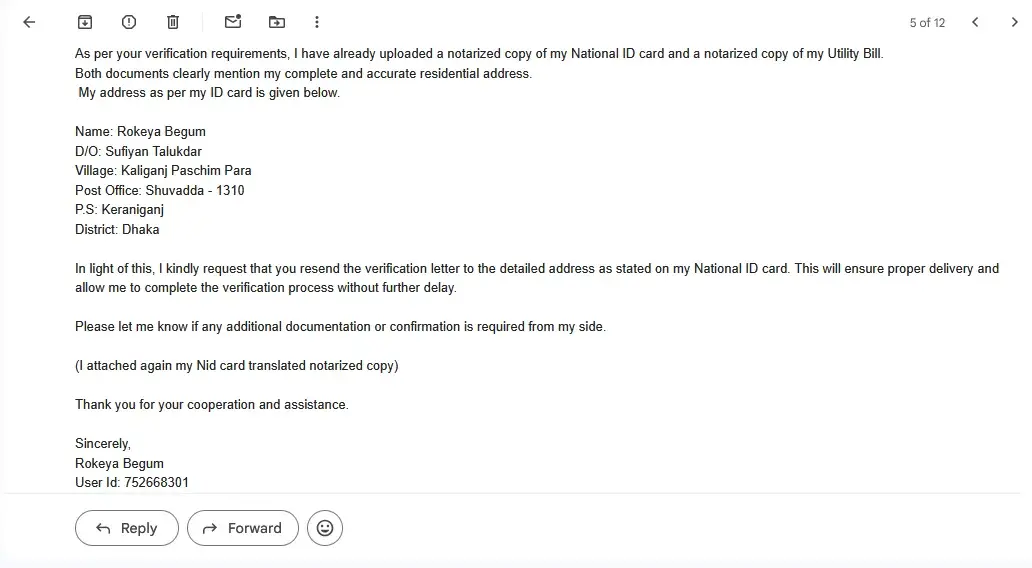This screenshot has height=568, width=1032.
Task: Report this email as spam
Action: click(x=129, y=22)
